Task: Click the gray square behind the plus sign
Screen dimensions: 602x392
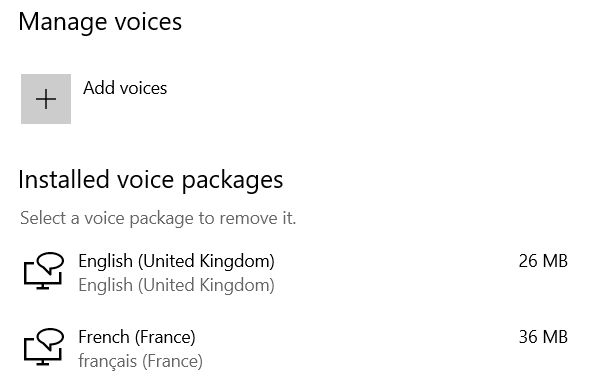Action: 46,99
